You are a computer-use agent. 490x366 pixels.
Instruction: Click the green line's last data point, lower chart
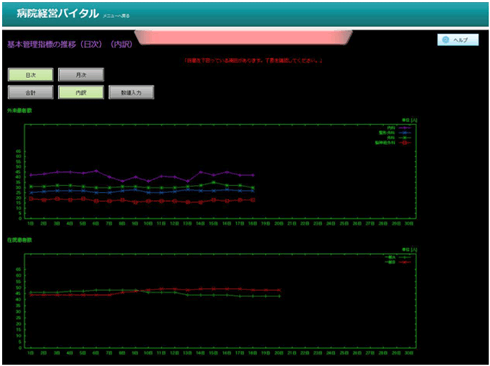(x=279, y=296)
